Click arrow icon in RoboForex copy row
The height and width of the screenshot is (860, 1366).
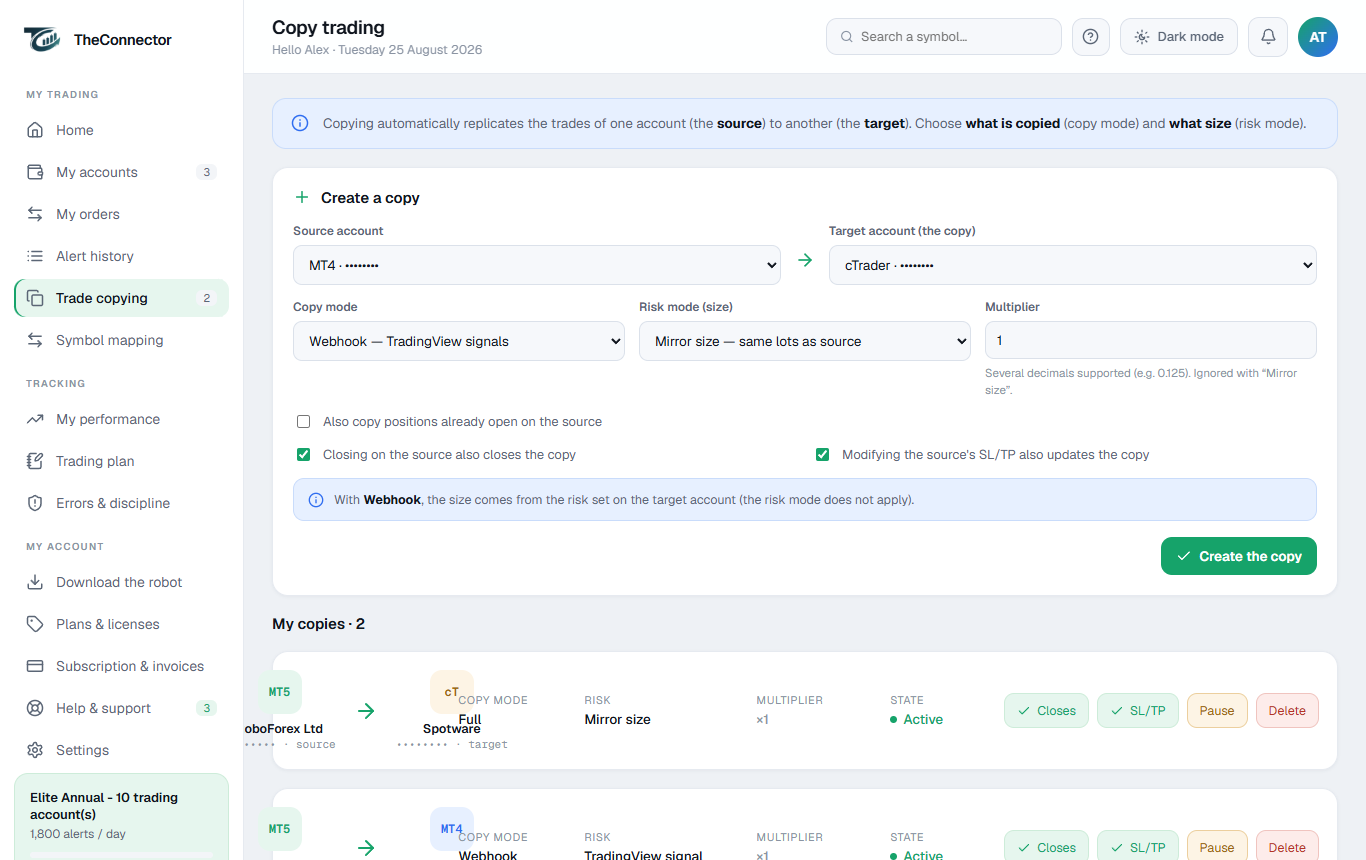[x=366, y=711]
